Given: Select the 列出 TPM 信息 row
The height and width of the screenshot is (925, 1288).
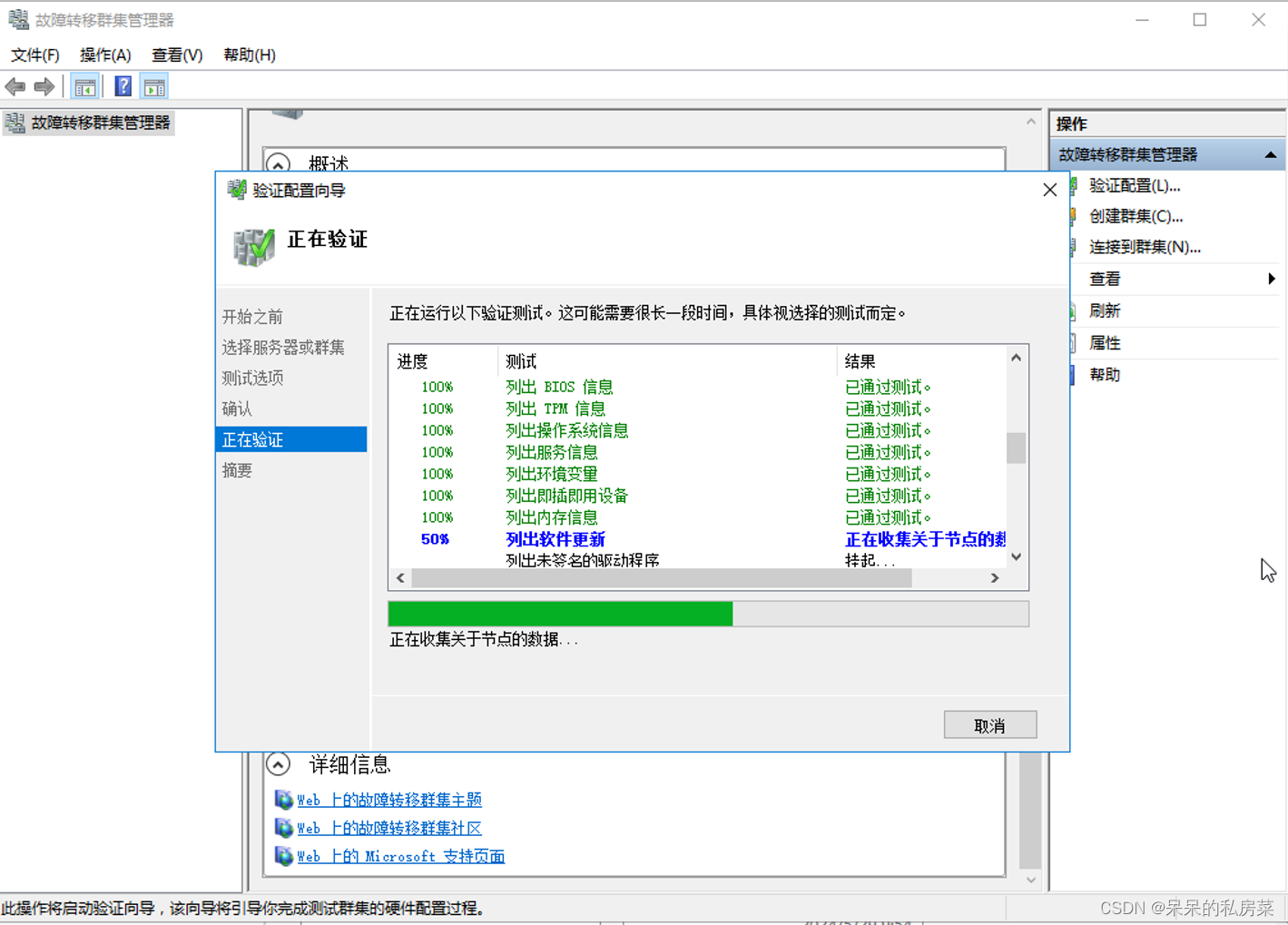Looking at the screenshot, I should click(x=697, y=408).
